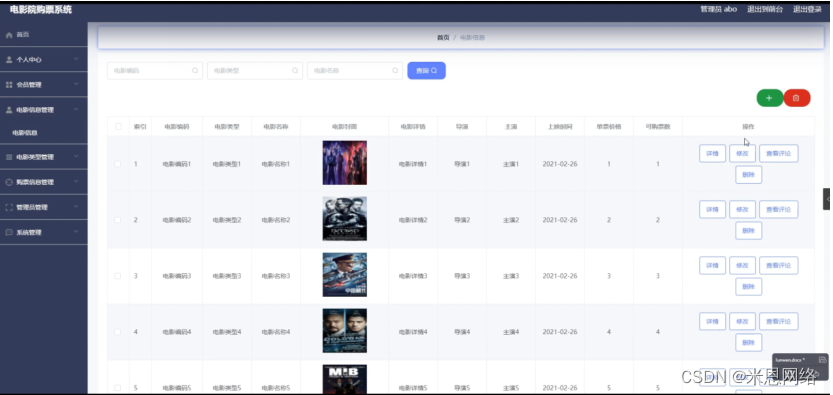
Task: Open the 个人中心 sidebar menu
Action: tap(44, 59)
